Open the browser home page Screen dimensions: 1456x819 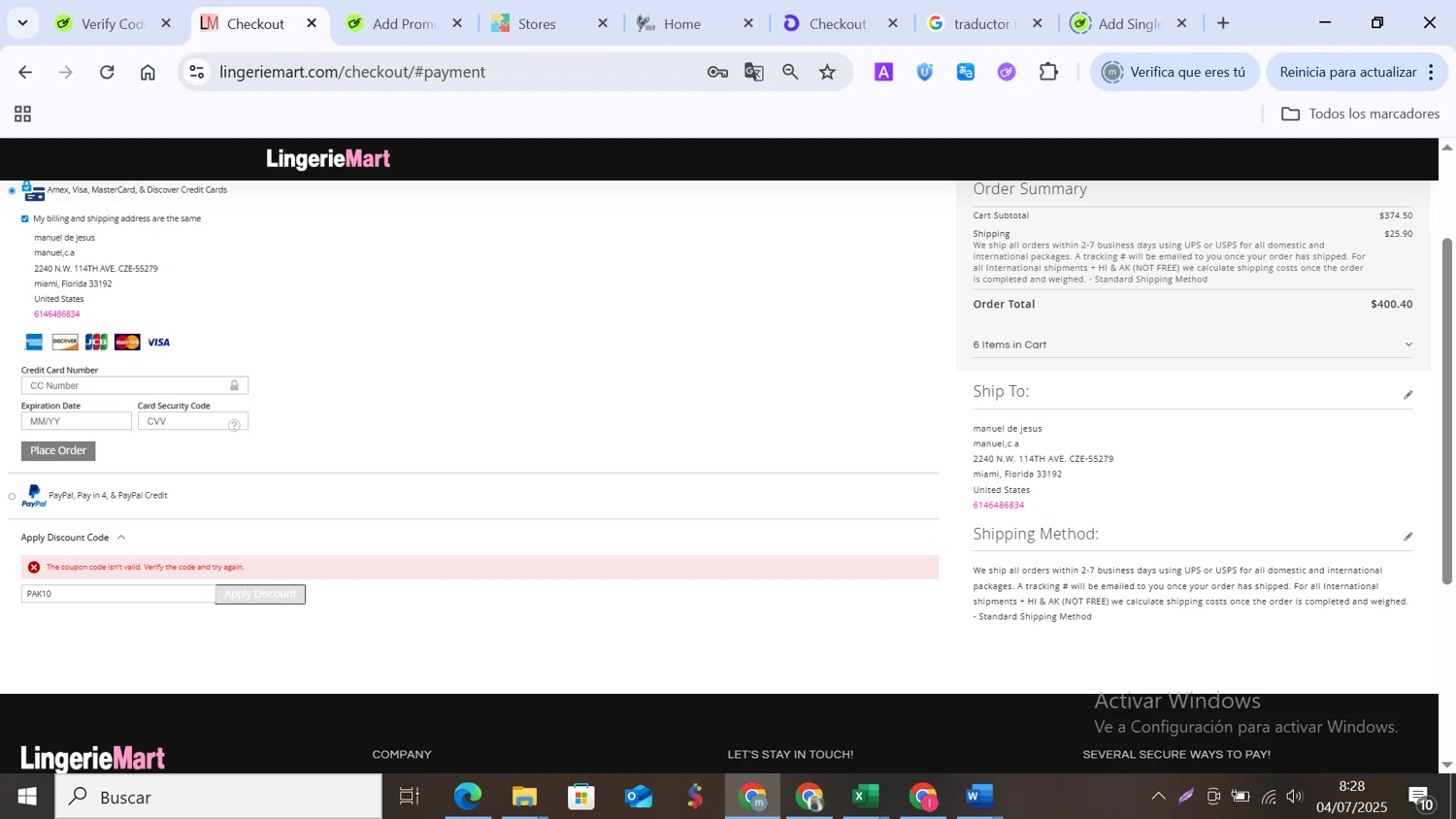point(148,72)
